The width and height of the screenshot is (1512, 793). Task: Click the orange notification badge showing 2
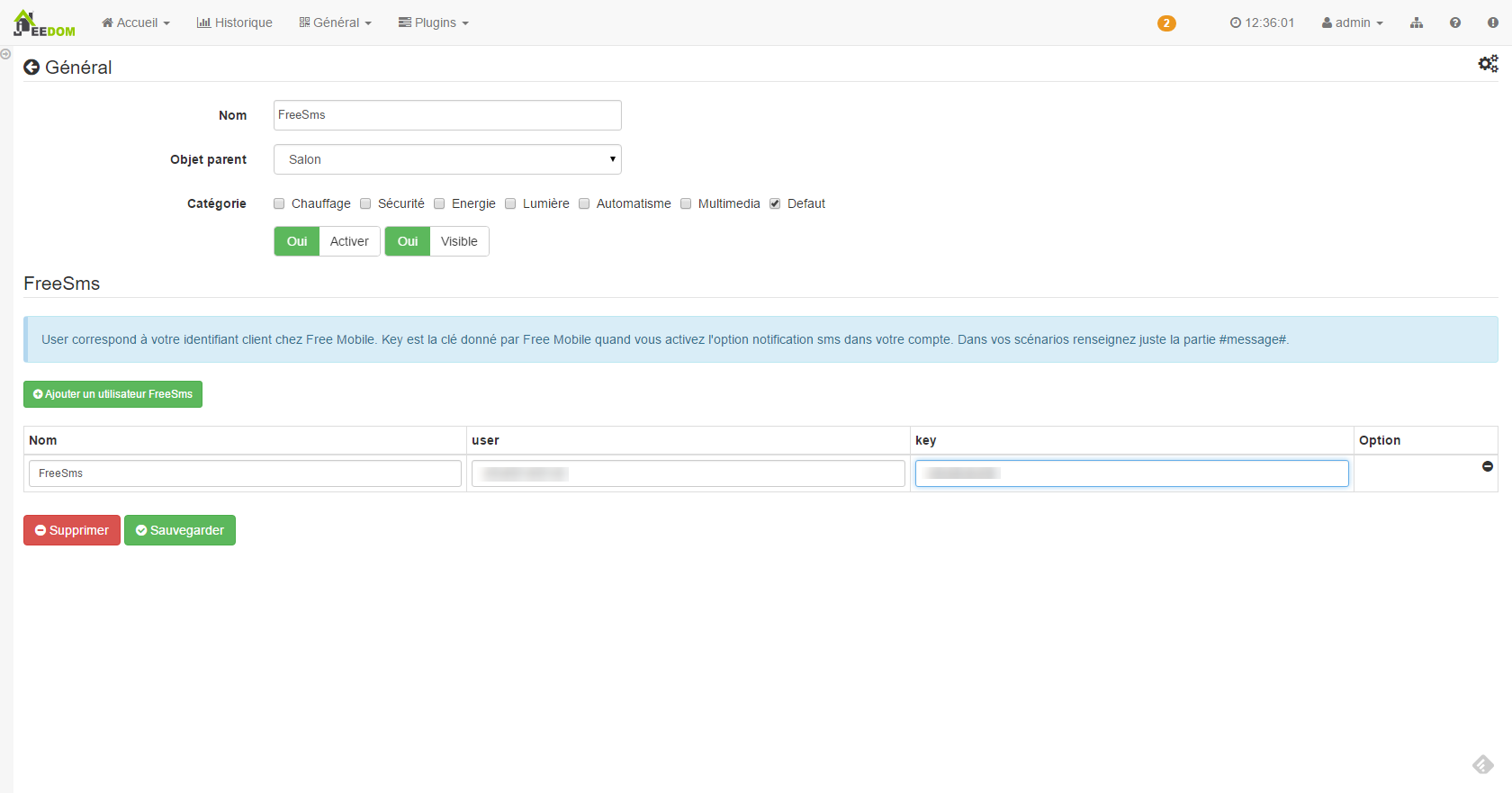tap(1166, 23)
